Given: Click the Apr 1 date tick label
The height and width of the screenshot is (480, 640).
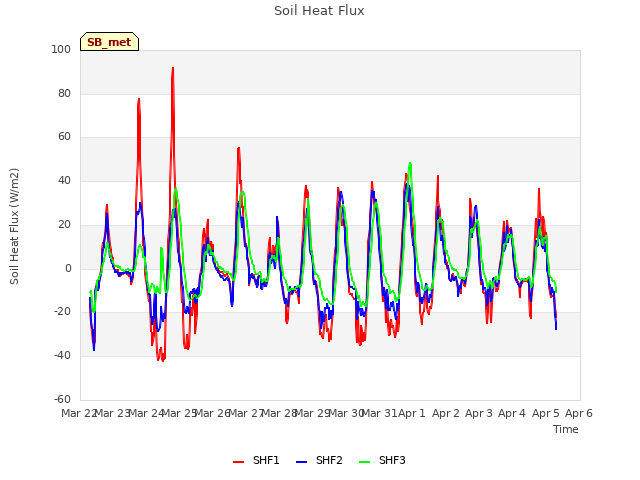Looking at the screenshot, I should pyautogui.click(x=412, y=413).
